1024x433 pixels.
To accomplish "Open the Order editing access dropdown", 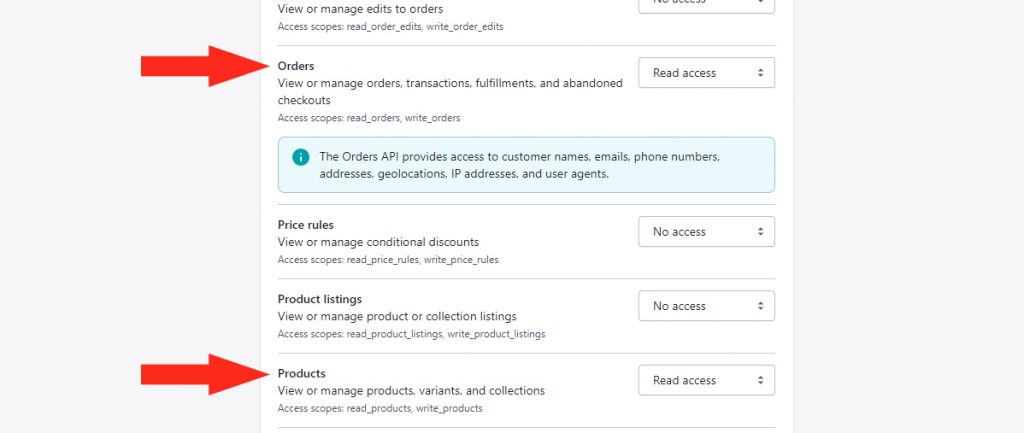I will pos(707,6).
